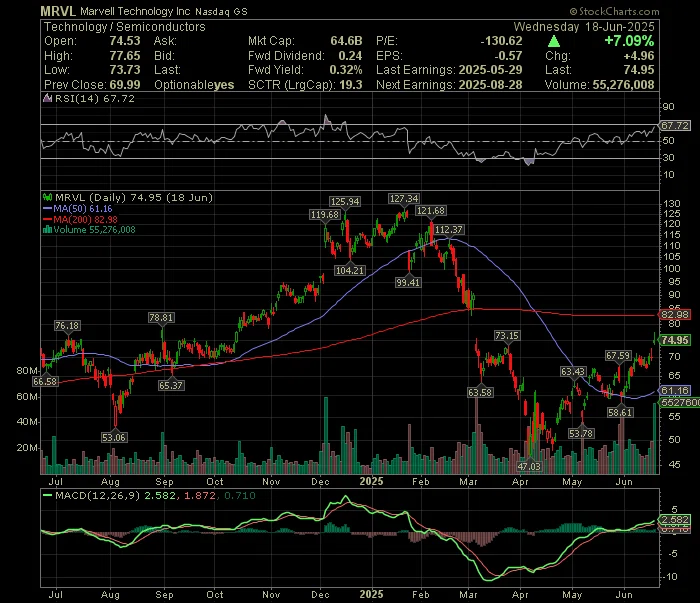
Task: Click the 66.58 price label
Action: tap(45, 382)
